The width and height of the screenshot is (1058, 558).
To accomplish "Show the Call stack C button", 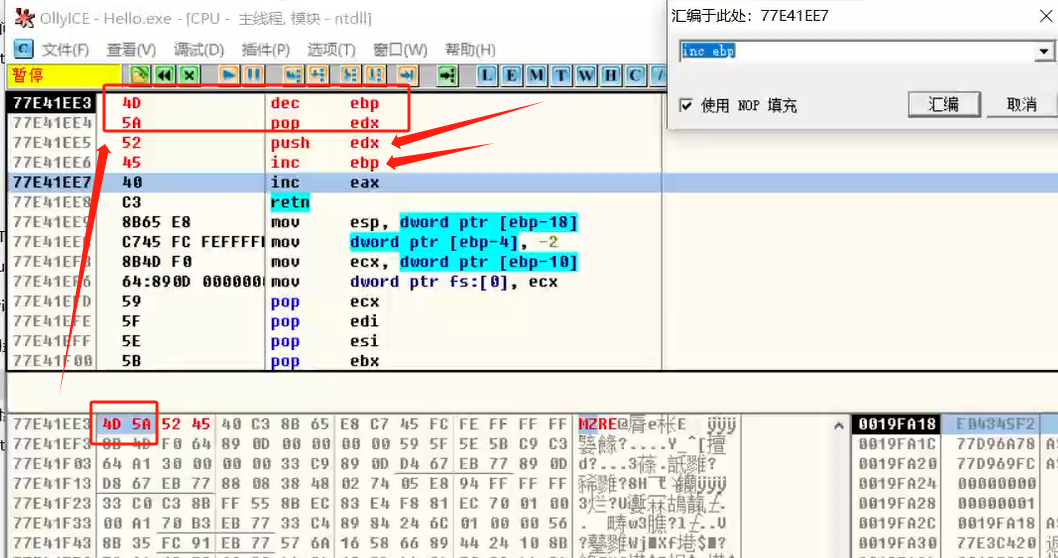I will click(635, 75).
